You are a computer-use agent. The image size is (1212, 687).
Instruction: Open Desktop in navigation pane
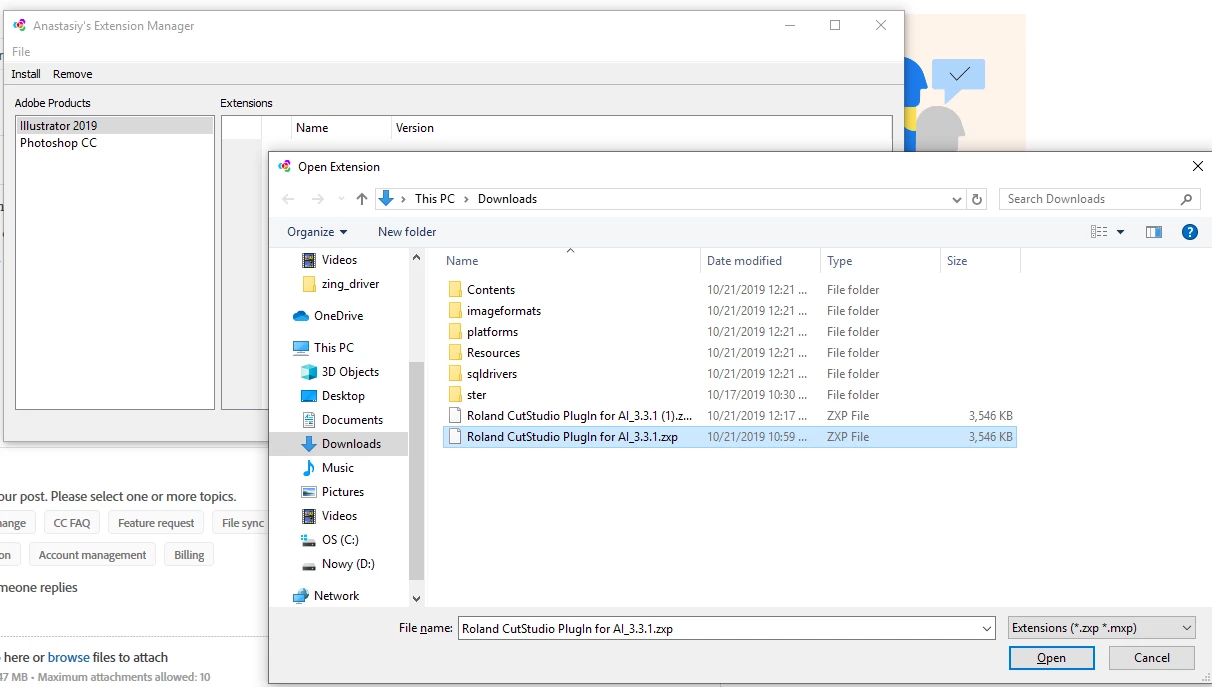[343, 396]
